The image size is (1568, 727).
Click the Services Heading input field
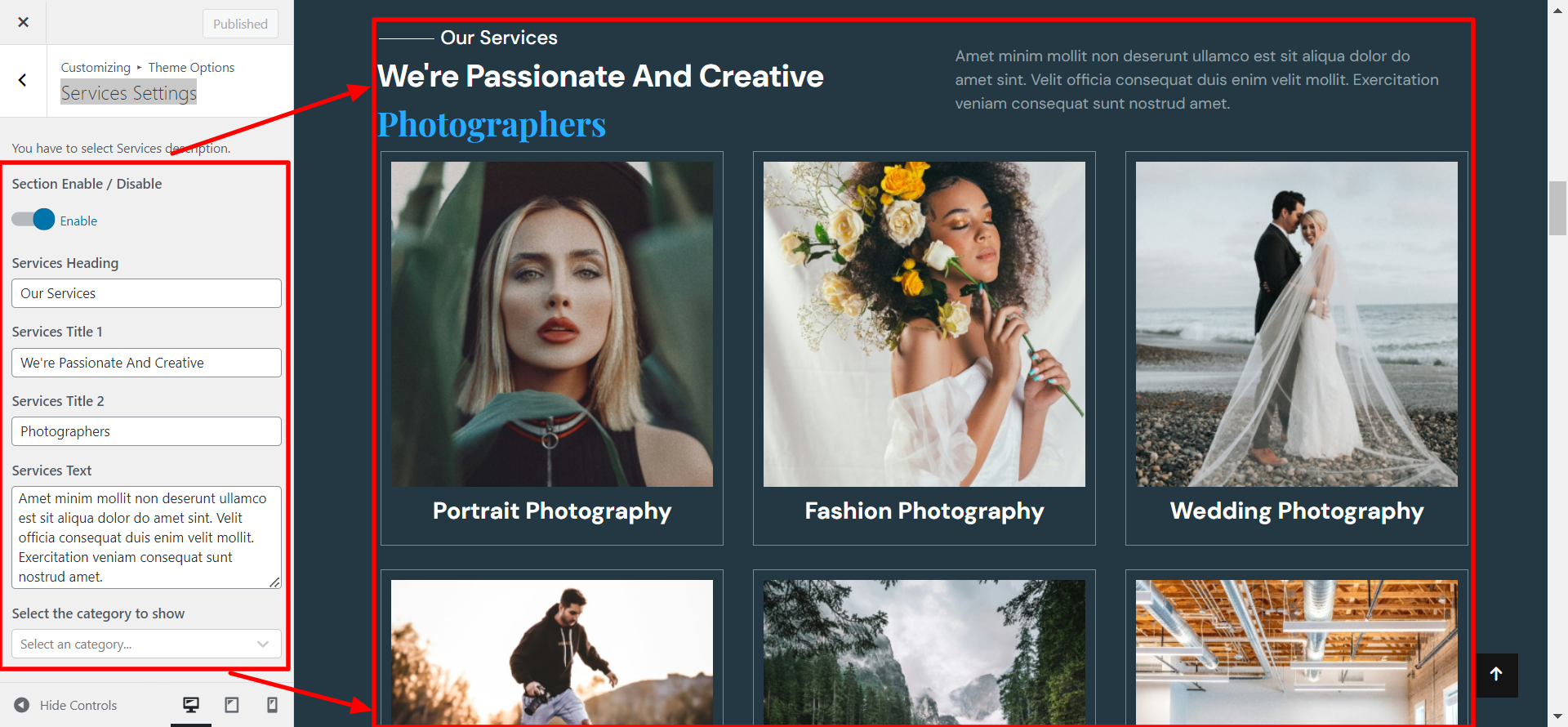click(x=146, y=293)
